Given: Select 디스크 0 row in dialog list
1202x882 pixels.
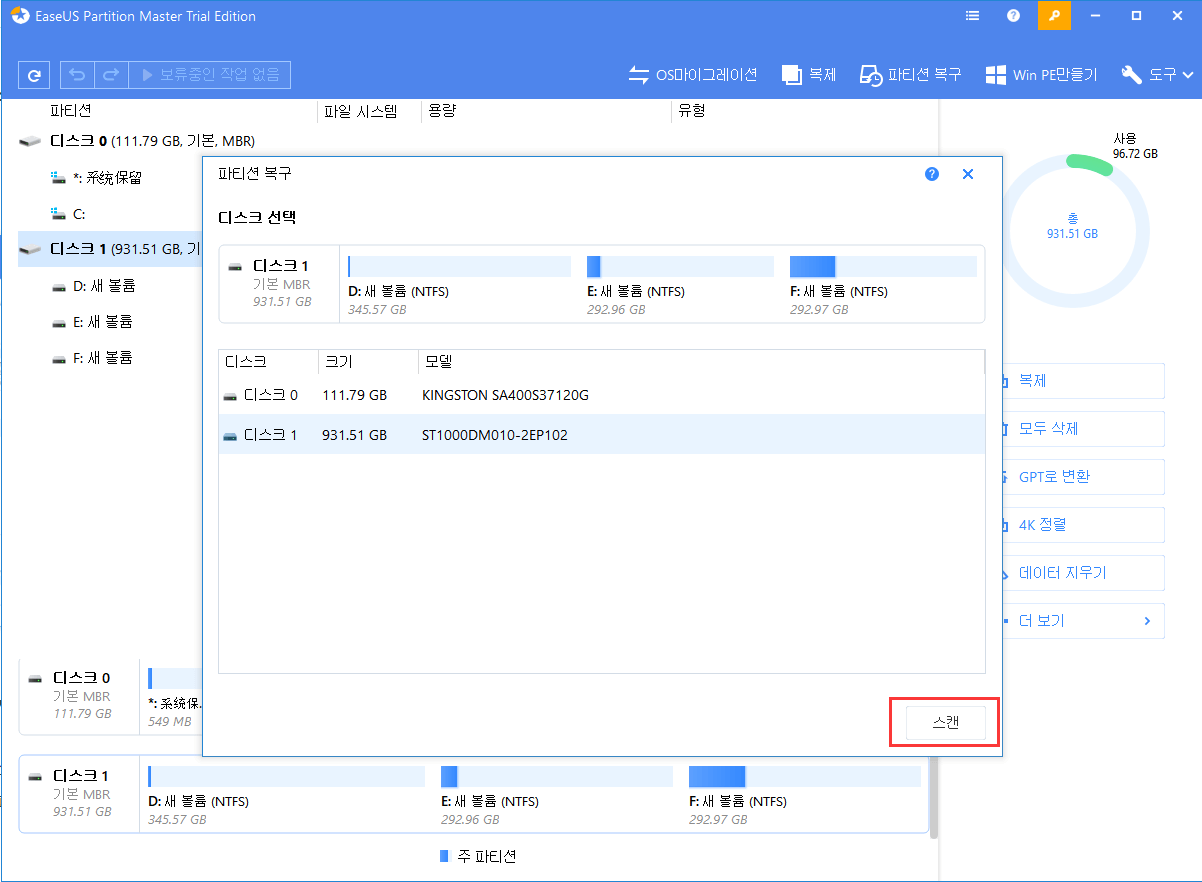Looking at the screenshot, I should tap(601, 395).
